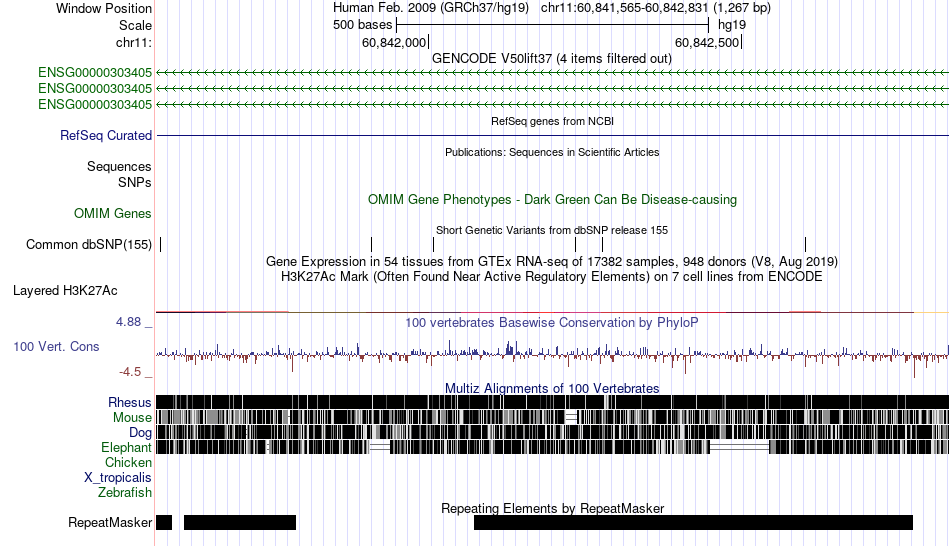The height and width of the screenshot is (546, 950).
Task: Click the Mouse alignment gap double-line
Action: pyautogui.click(x=571, y=417)
